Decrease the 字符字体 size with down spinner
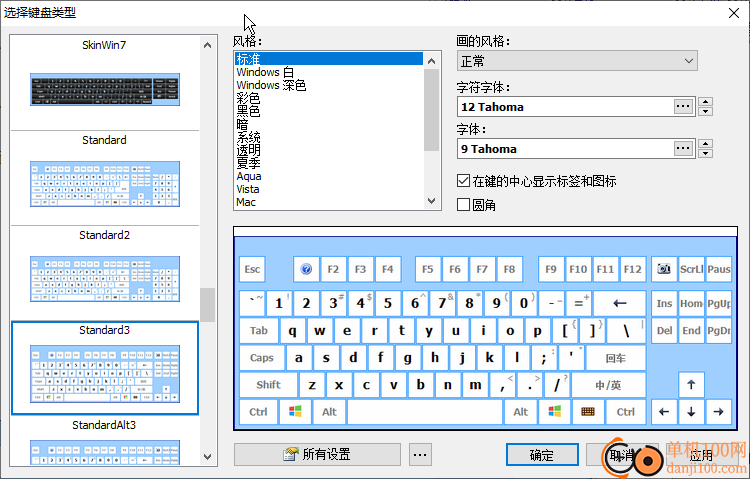The image size is (750, 479). (706, 111)
